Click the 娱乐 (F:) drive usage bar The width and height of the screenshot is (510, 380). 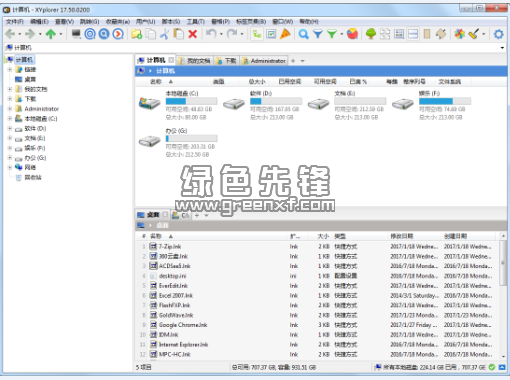click(445, 101)
